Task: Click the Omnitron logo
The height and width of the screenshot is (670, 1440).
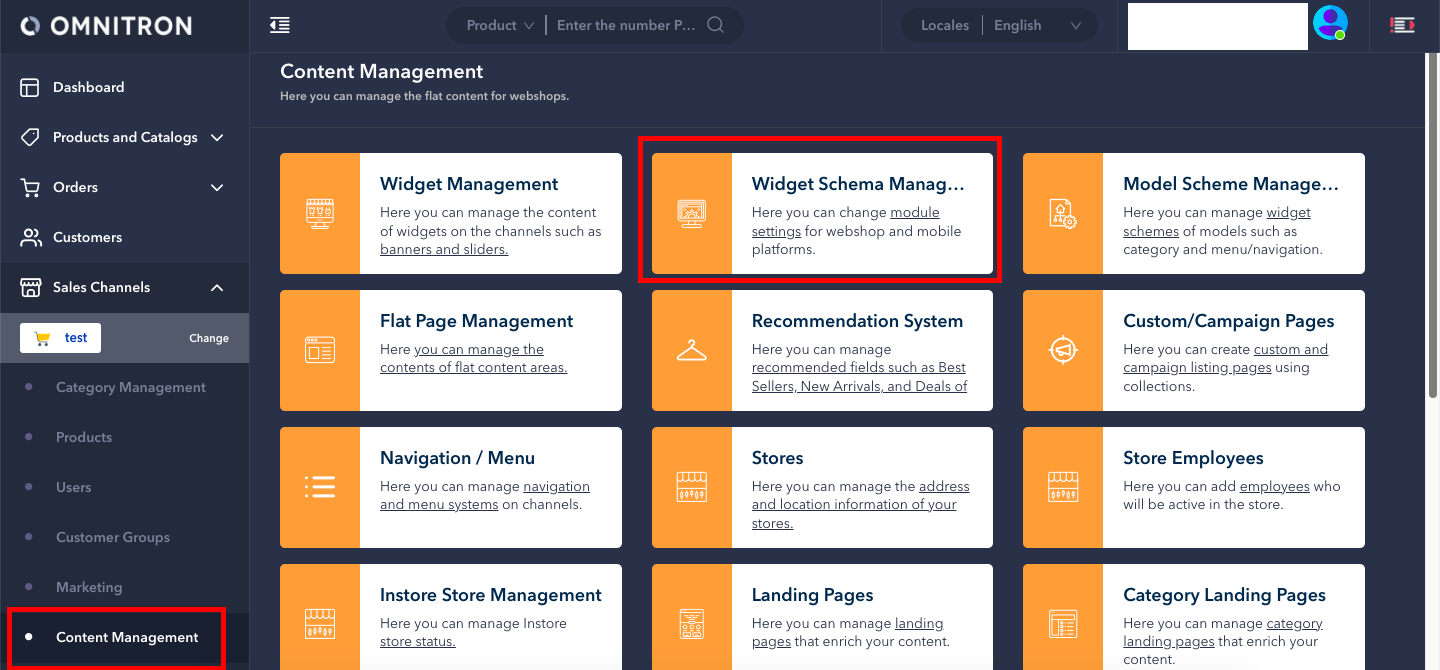Action: 106,26
